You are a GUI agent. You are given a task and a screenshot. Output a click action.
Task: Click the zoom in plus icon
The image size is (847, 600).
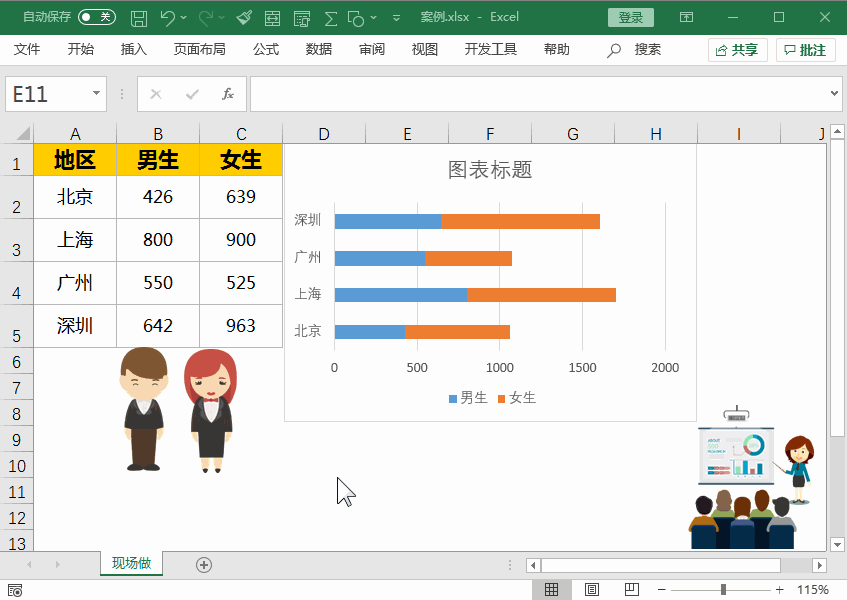779,590
